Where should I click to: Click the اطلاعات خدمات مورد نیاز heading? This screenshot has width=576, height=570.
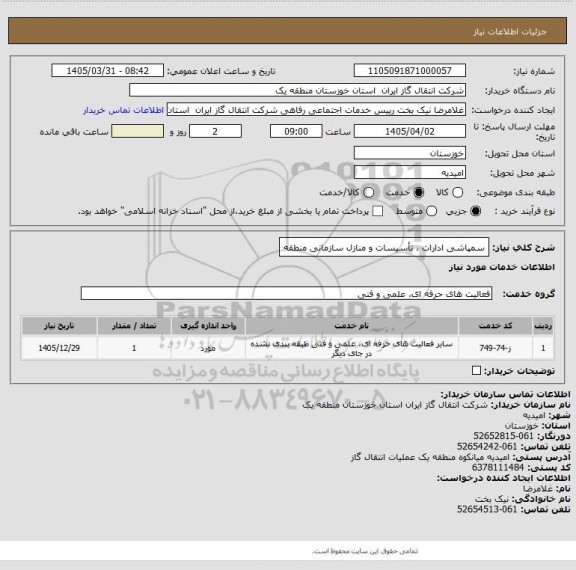click(x=502, y=267)
